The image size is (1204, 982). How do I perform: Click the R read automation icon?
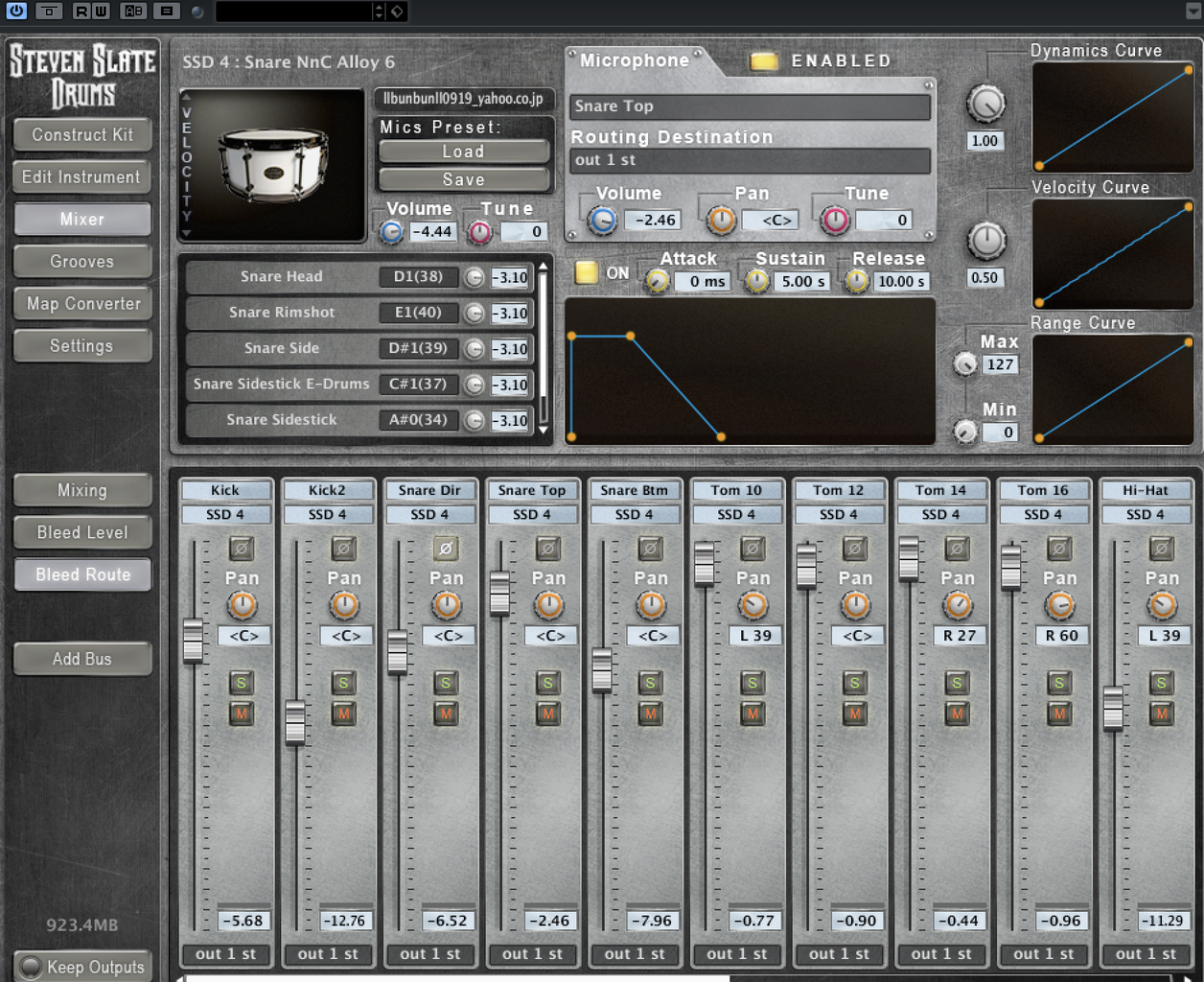pyautogui.click(x=81, y=11)
